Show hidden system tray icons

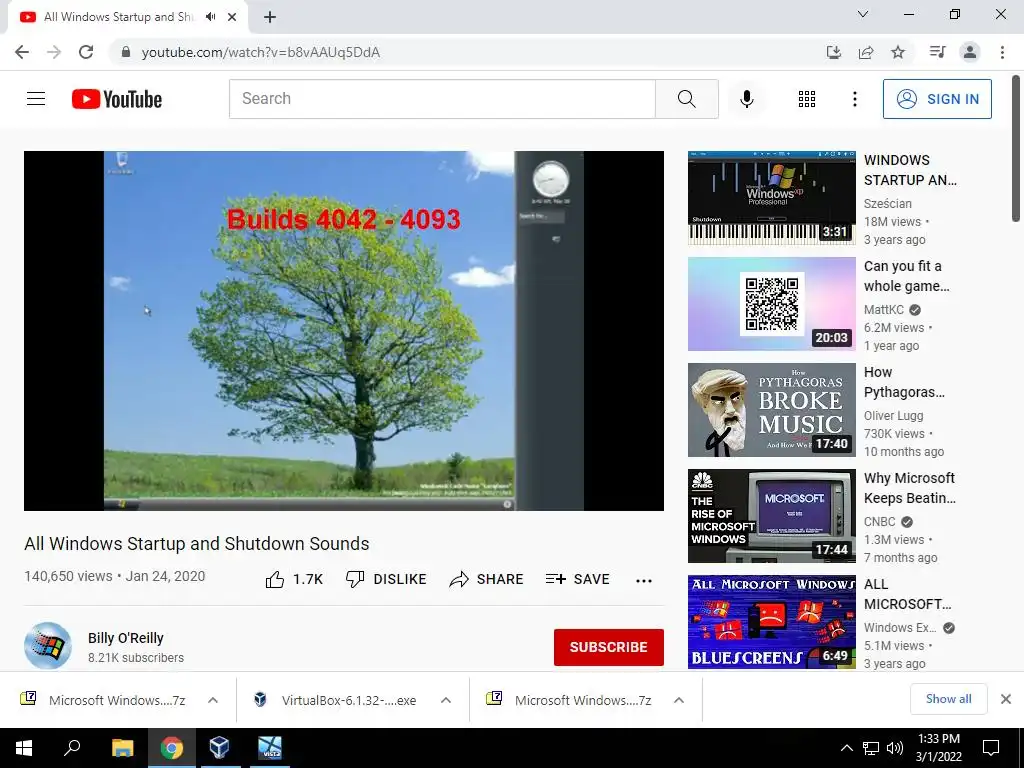(846, 748)
